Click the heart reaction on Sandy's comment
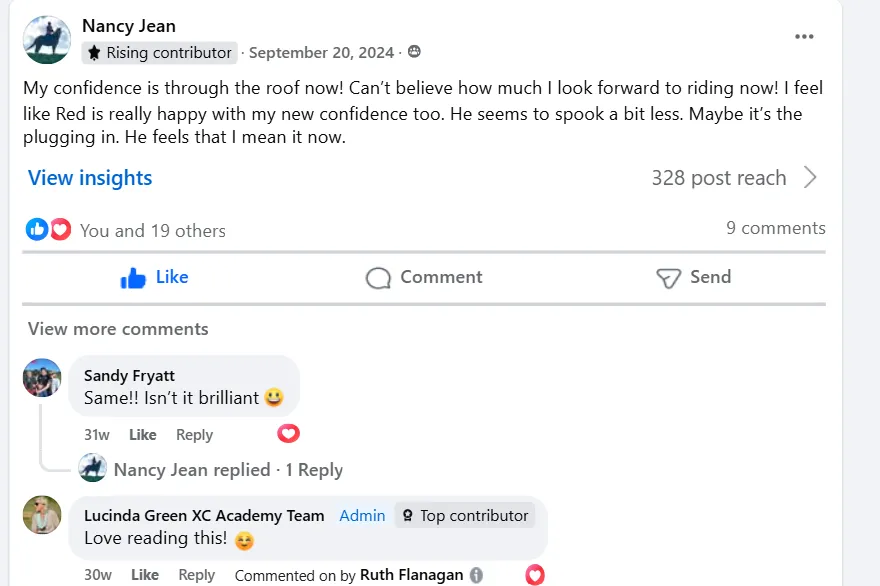This screenshot has height=586, width=880. click(288, 434)
